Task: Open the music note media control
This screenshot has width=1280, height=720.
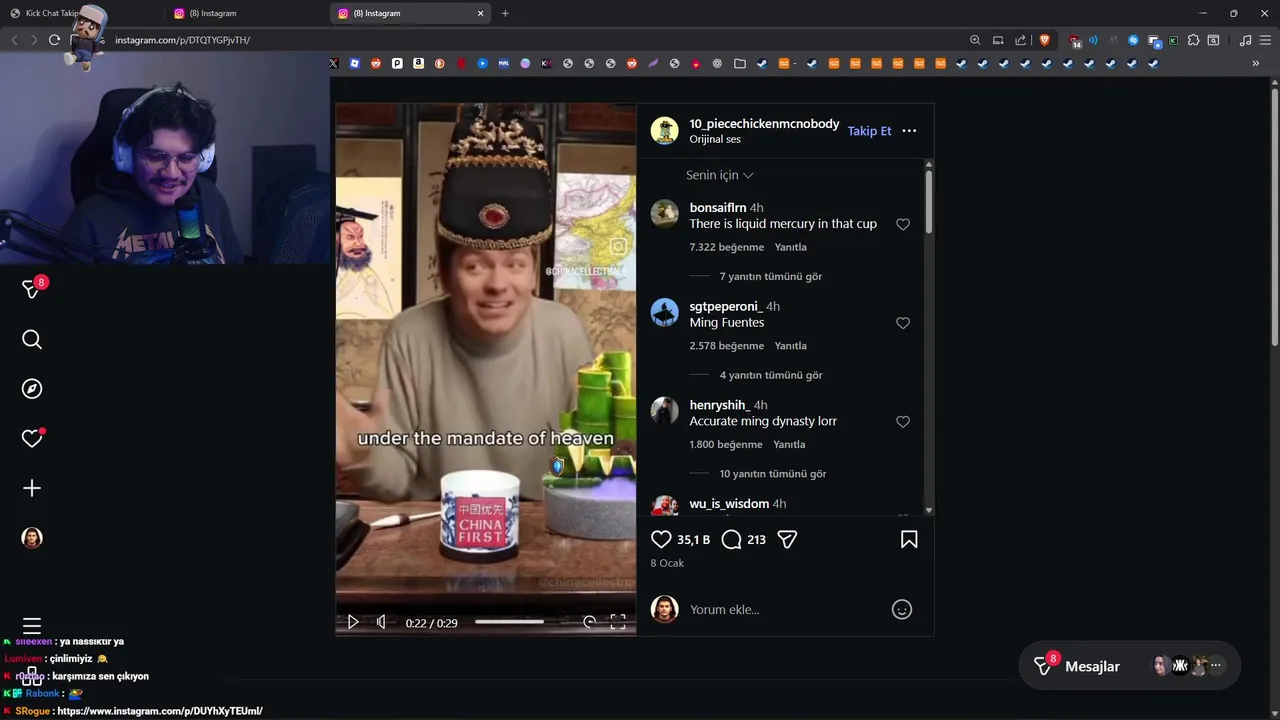Action: [x=1245, y=40]
